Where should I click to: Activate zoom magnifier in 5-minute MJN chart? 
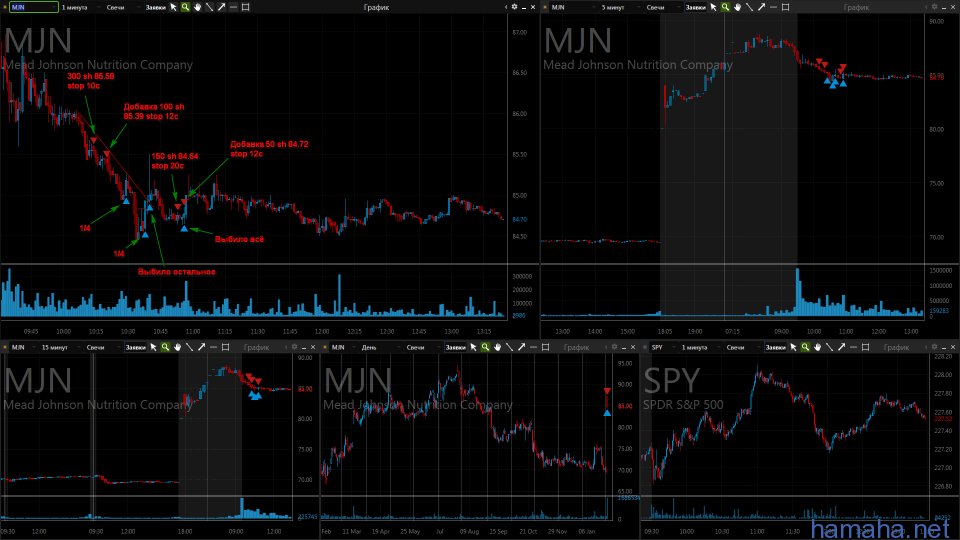725,7
